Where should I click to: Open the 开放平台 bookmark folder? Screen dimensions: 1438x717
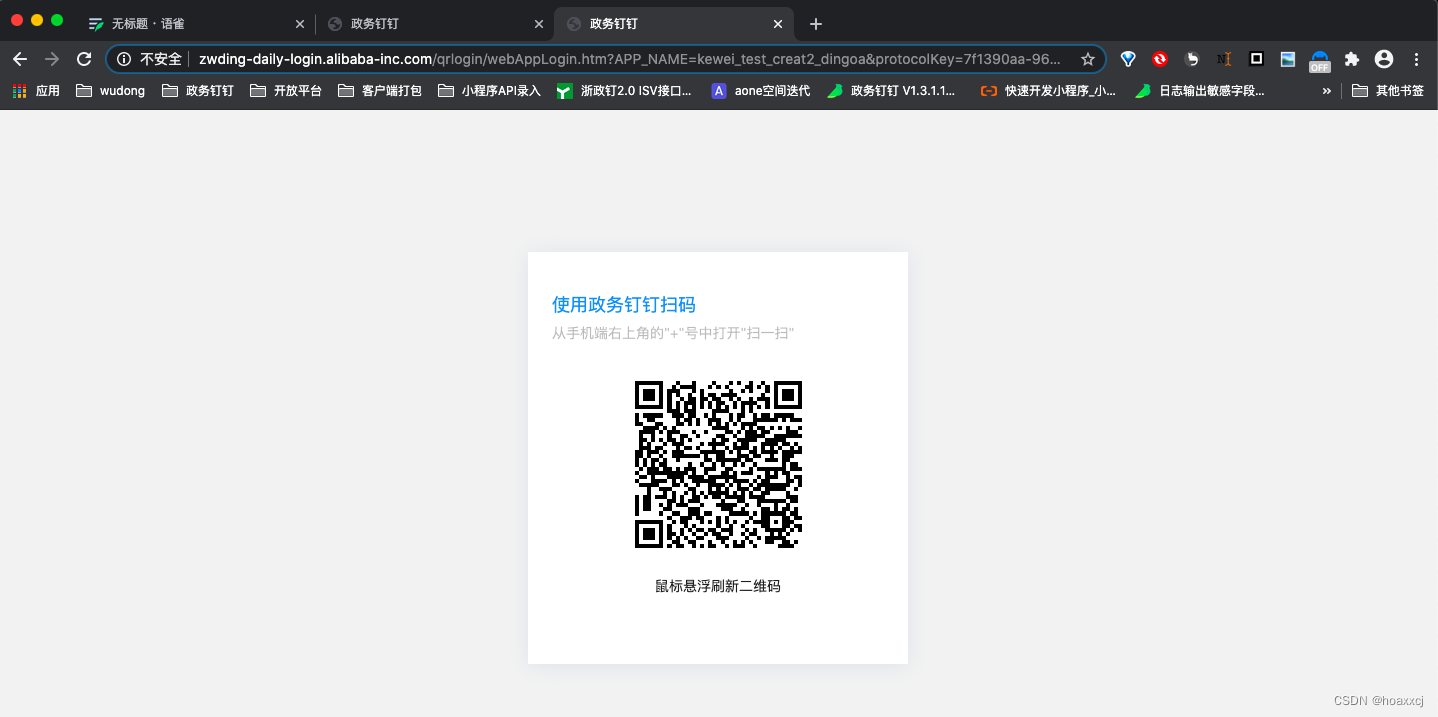coord(286,91)
